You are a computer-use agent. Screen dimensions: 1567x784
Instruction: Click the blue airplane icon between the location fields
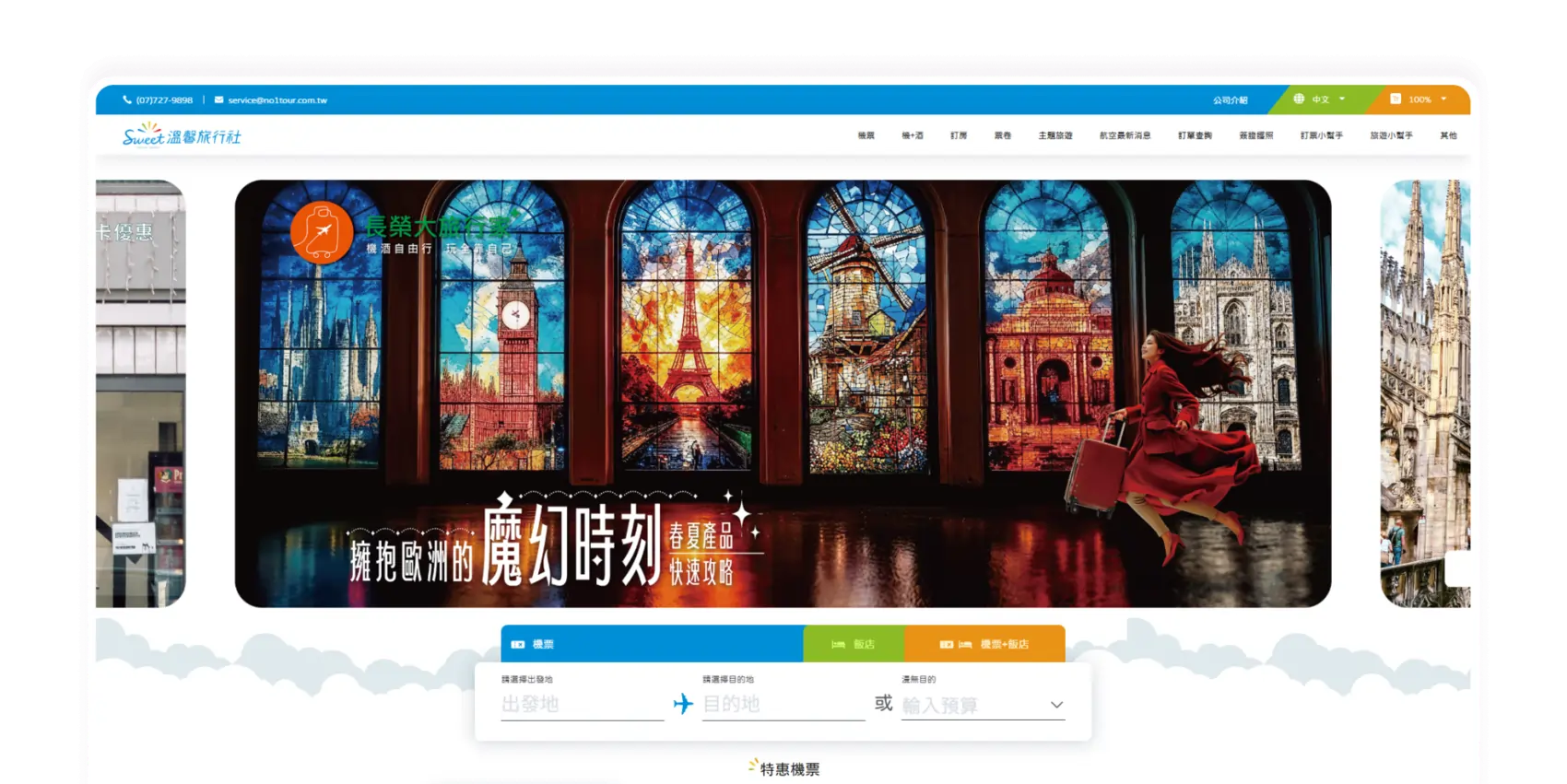(x=683, y=704)
